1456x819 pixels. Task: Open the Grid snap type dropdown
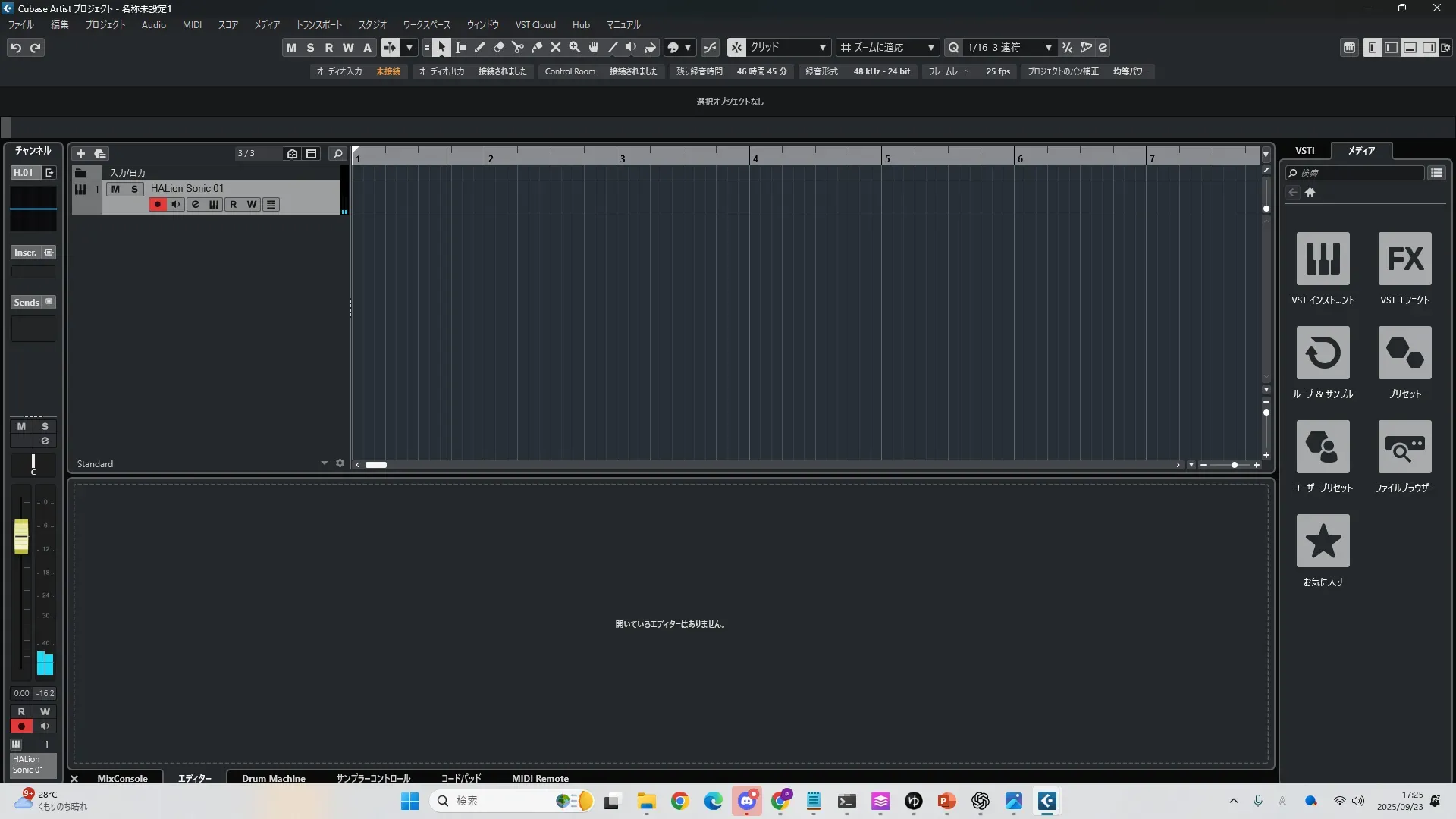coord(788,47)
